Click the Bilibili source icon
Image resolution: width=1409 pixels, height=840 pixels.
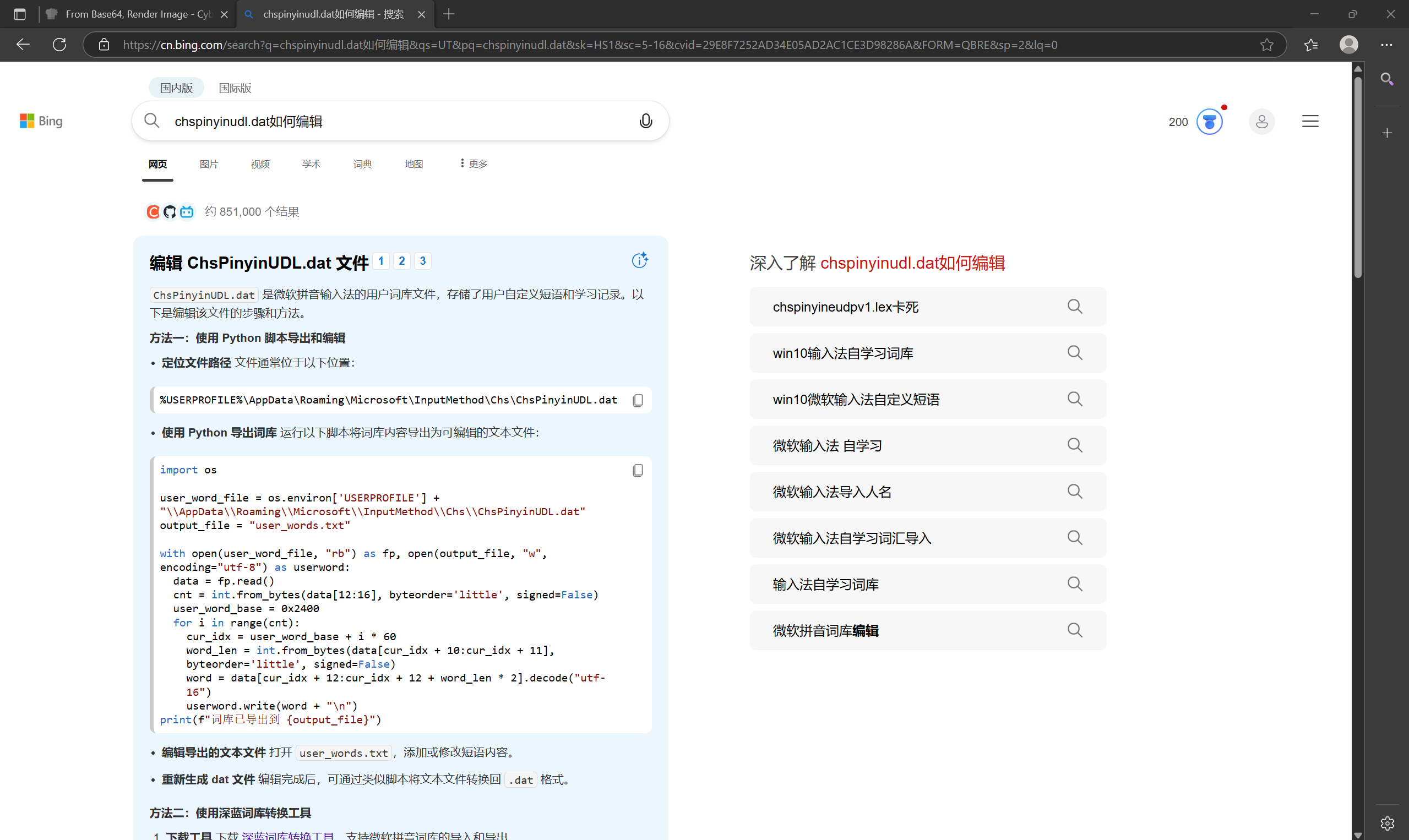click(x=186, y=211)
